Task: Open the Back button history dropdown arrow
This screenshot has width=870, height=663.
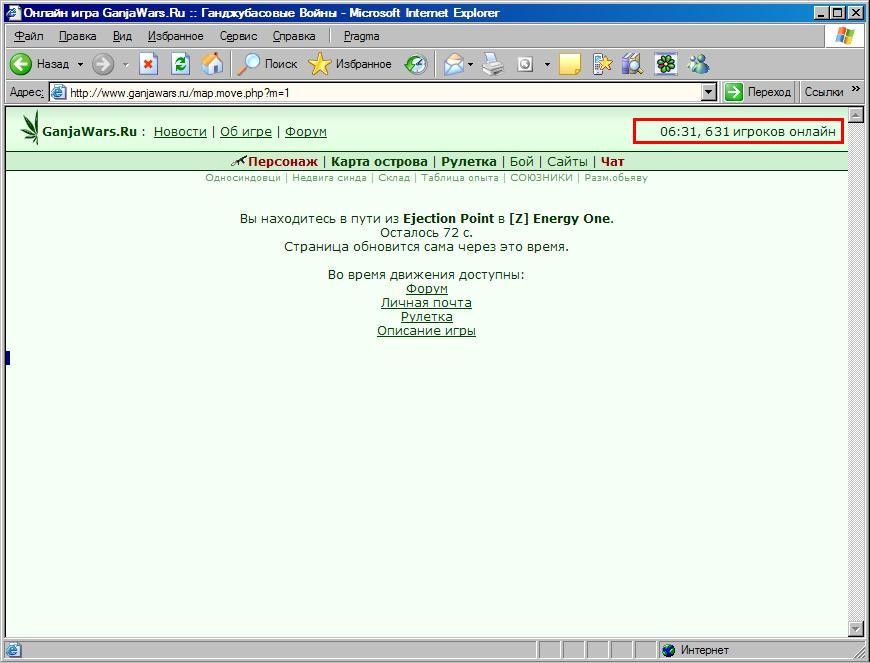Action: pos(80,64)
